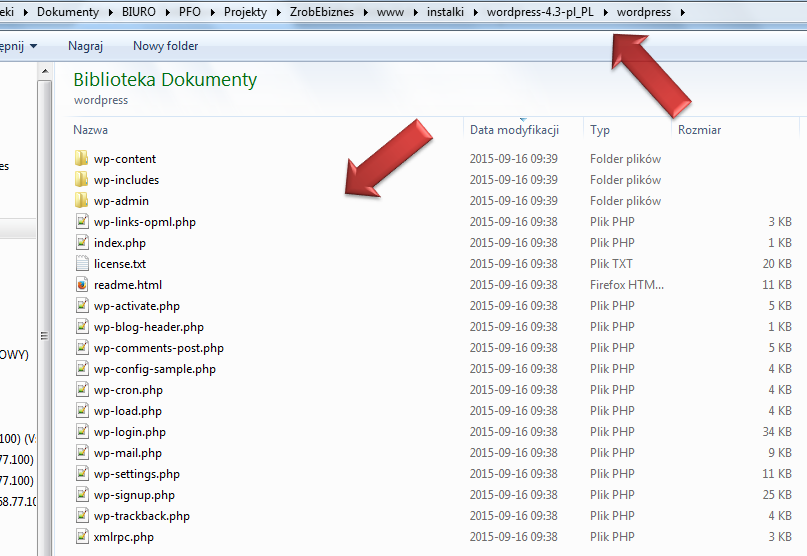
Task: Click the 25 KB size of wp-signup.php
Action: 777,495
